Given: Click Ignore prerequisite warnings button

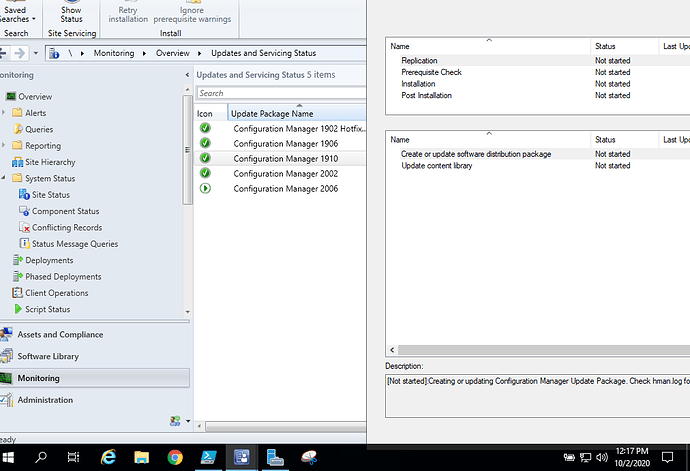Looking at the screenshot, I should coord(192,14).
